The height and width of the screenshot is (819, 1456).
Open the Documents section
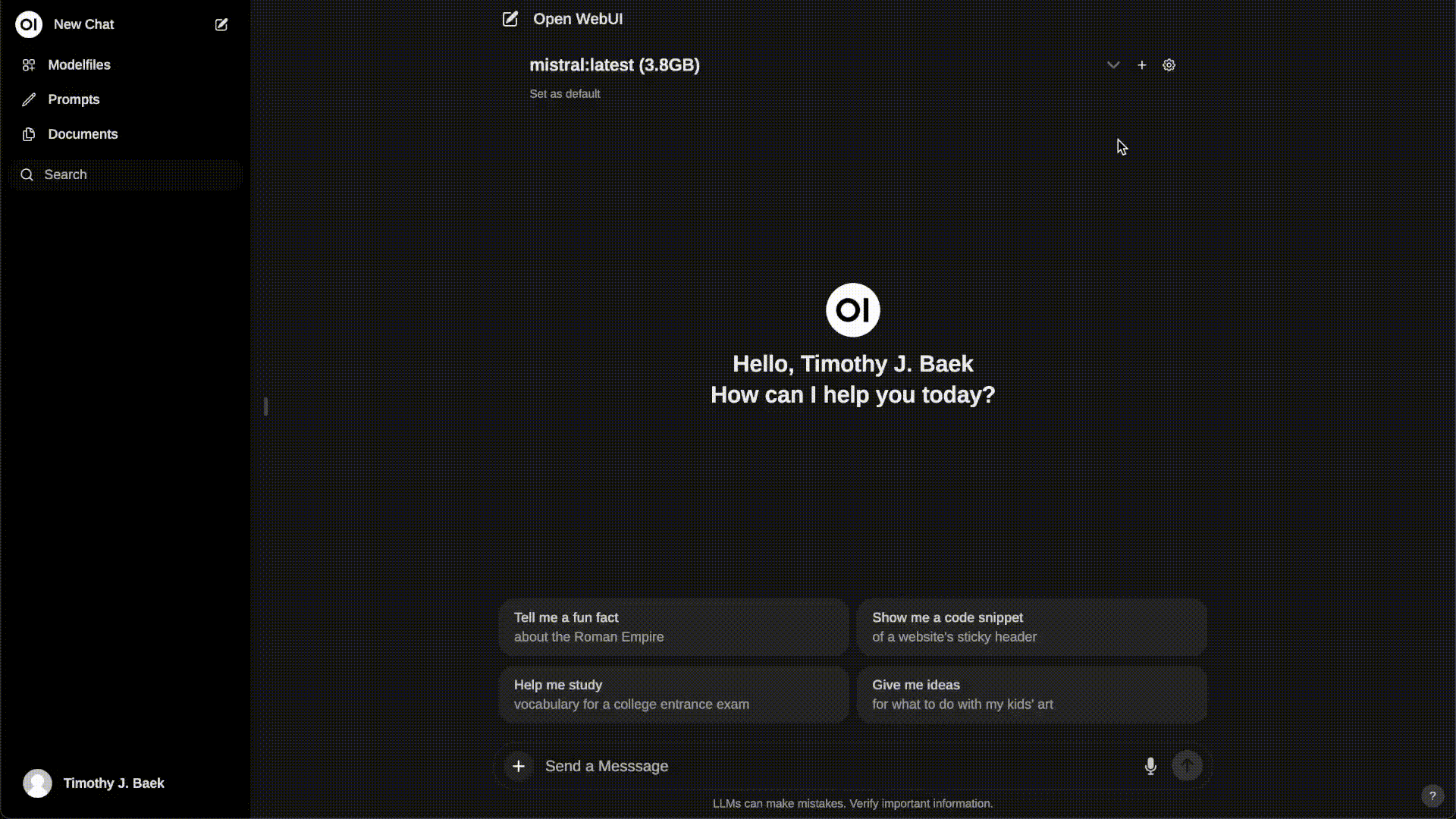(83, 134)
